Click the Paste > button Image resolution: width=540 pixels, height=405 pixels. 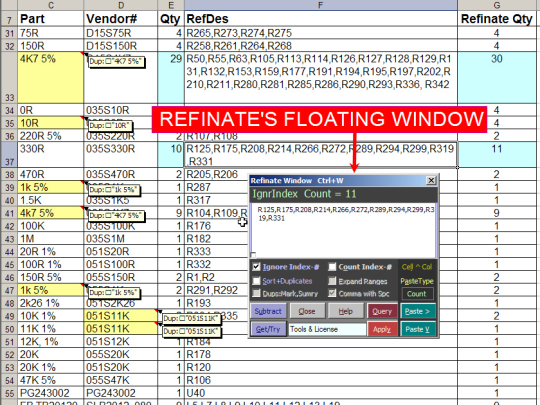coord(417,311)
